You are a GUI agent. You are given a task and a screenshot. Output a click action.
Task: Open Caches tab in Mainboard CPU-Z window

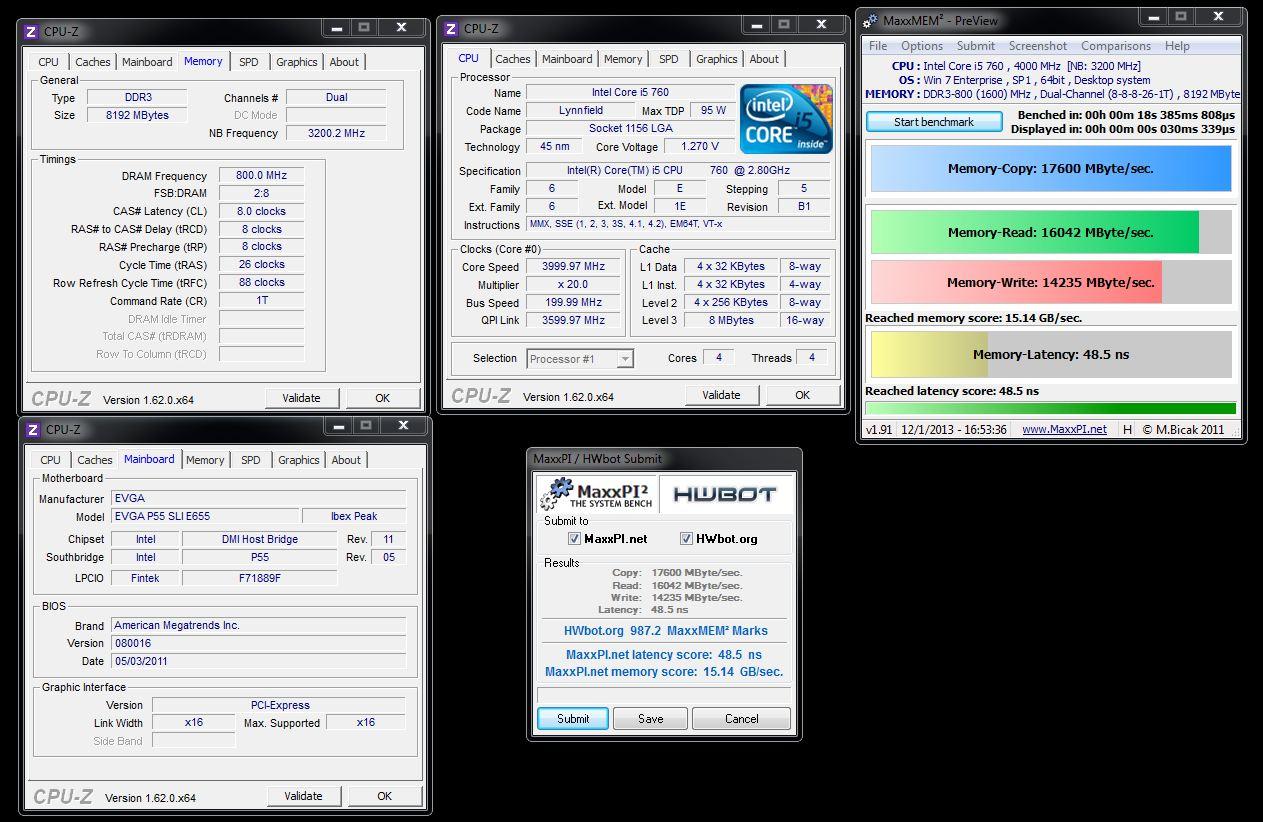tap(95, 460)
